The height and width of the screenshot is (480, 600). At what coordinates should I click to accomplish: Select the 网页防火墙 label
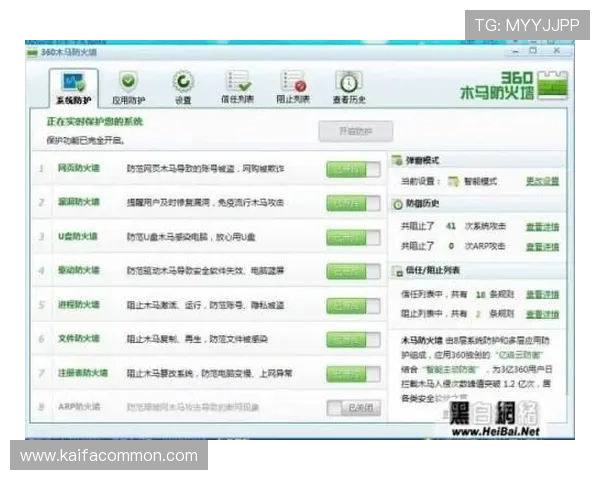click(x=79, y=168)
